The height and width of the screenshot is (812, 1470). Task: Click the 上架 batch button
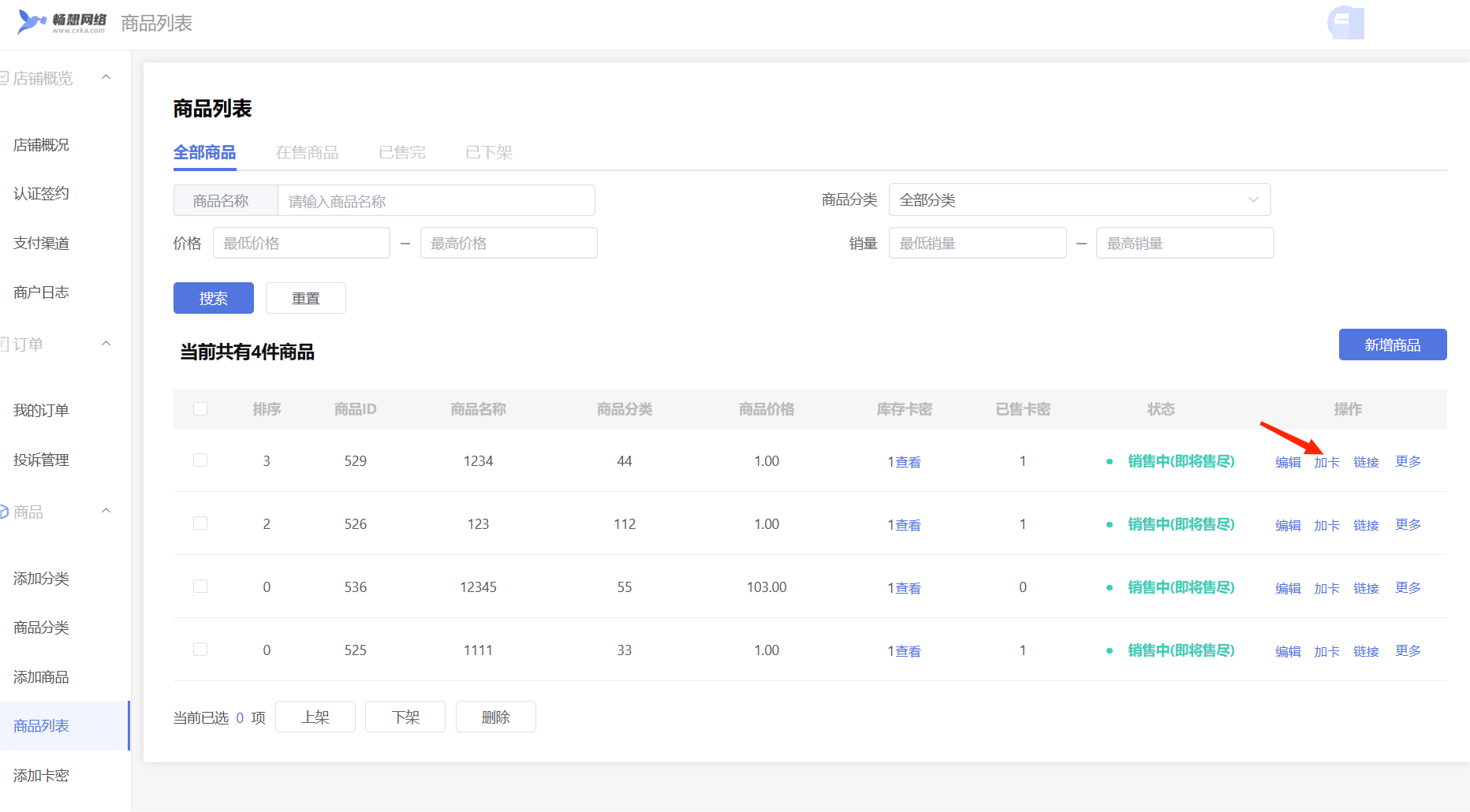pyautogui.click(x=315, y=717)
